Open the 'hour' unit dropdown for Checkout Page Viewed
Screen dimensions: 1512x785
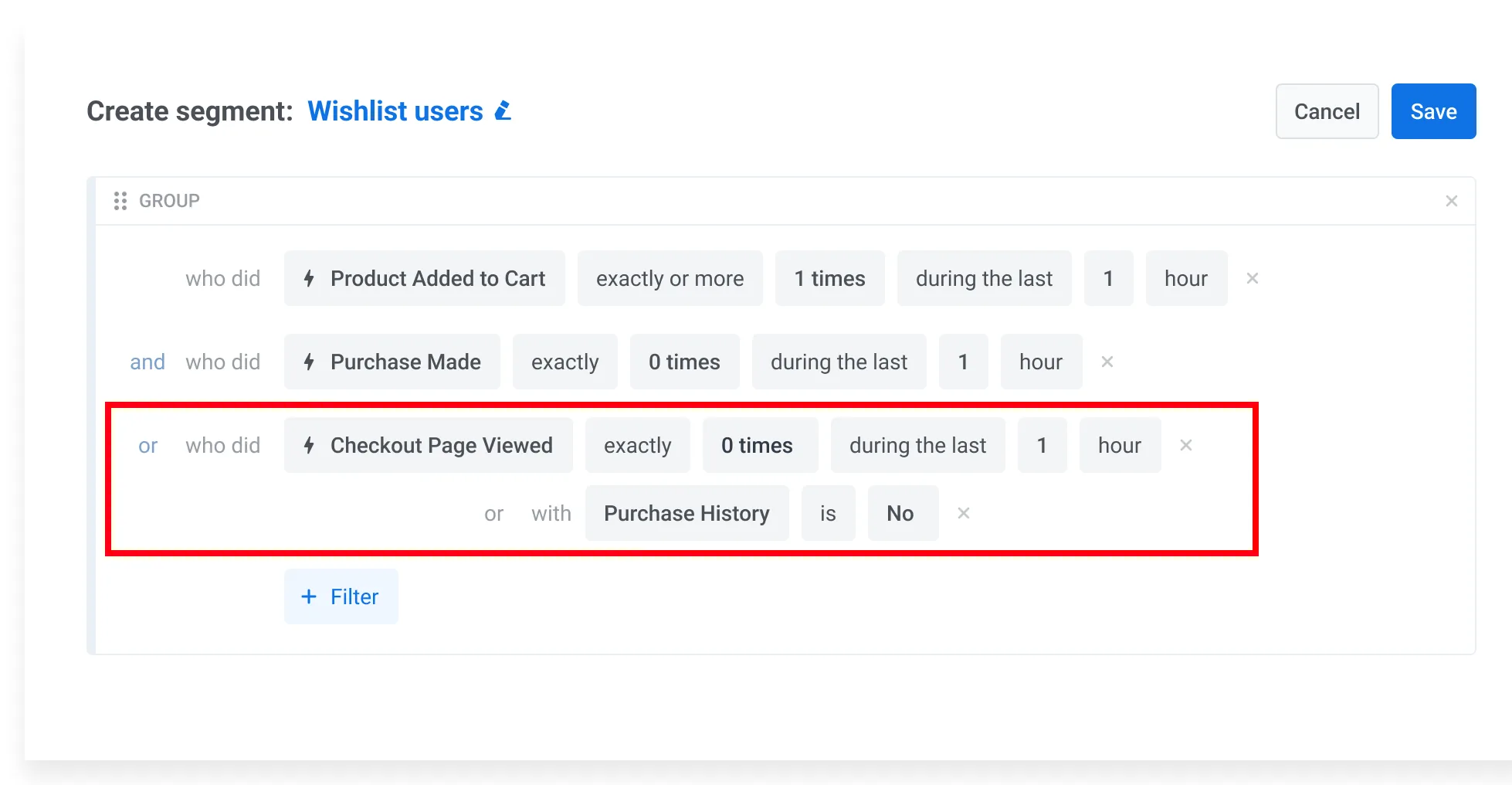1120,445
